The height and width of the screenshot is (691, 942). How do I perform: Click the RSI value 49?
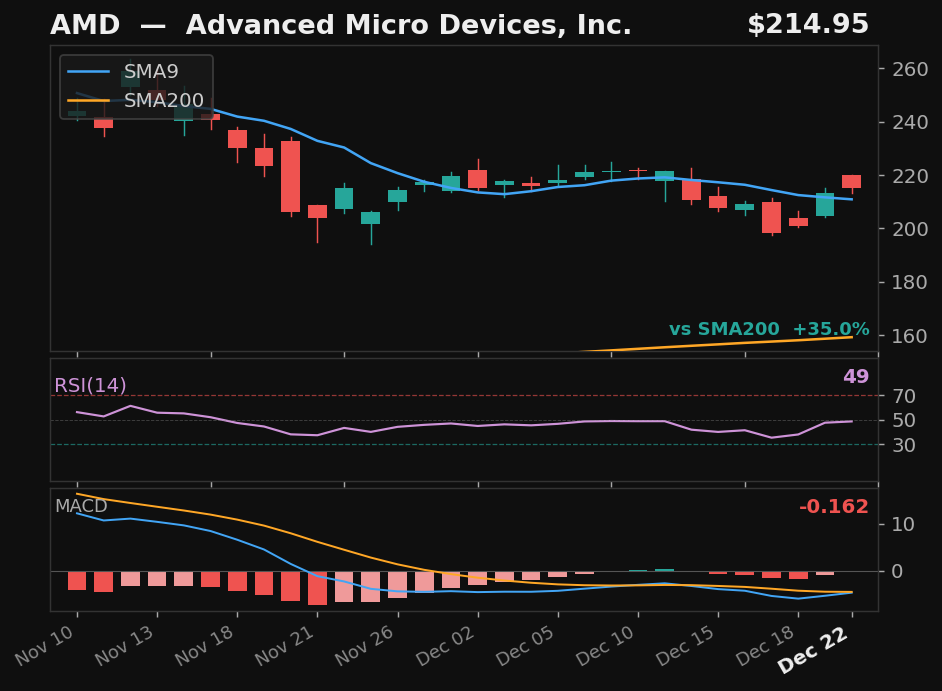tap(856, 376)
